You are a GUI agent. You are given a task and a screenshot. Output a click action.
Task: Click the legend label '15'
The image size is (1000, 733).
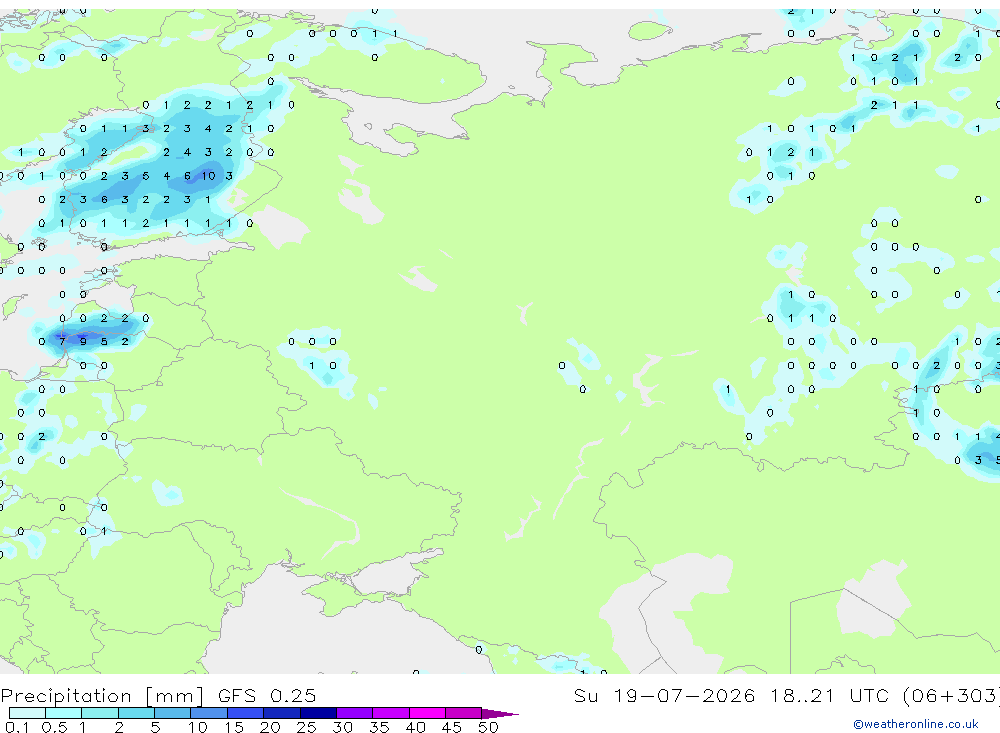234,727
